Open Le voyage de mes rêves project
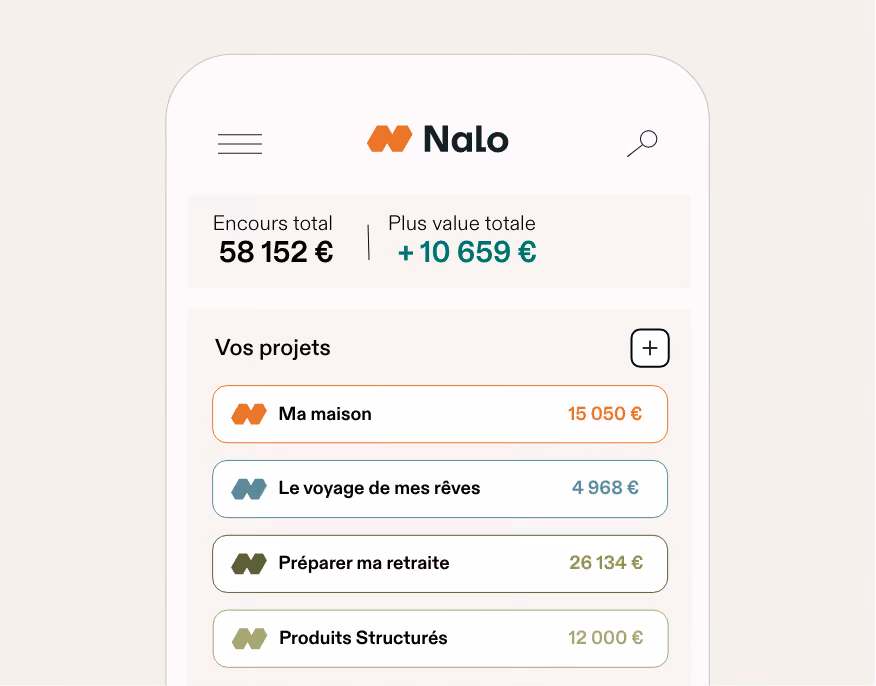The image size is (876, 686). tap(440, 489)
